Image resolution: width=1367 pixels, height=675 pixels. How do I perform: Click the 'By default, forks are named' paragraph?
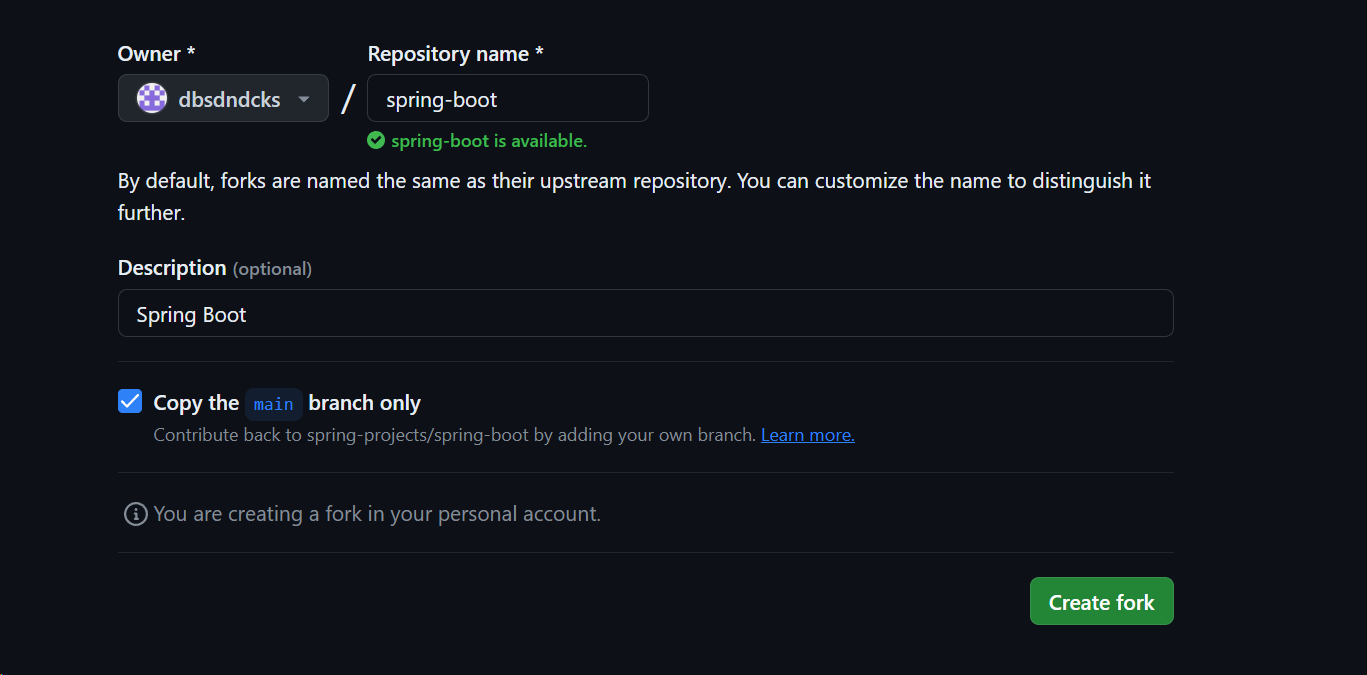[x=634, y=197]
